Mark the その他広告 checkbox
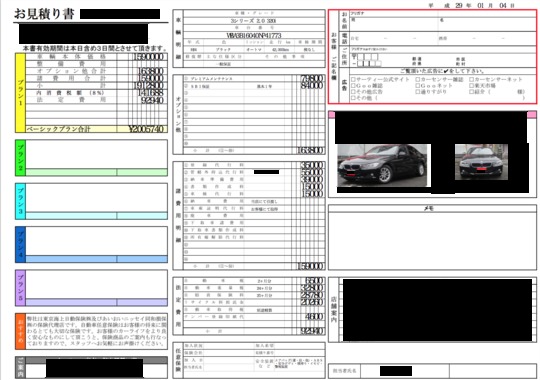540x380 pixels. tap(353, 92)
